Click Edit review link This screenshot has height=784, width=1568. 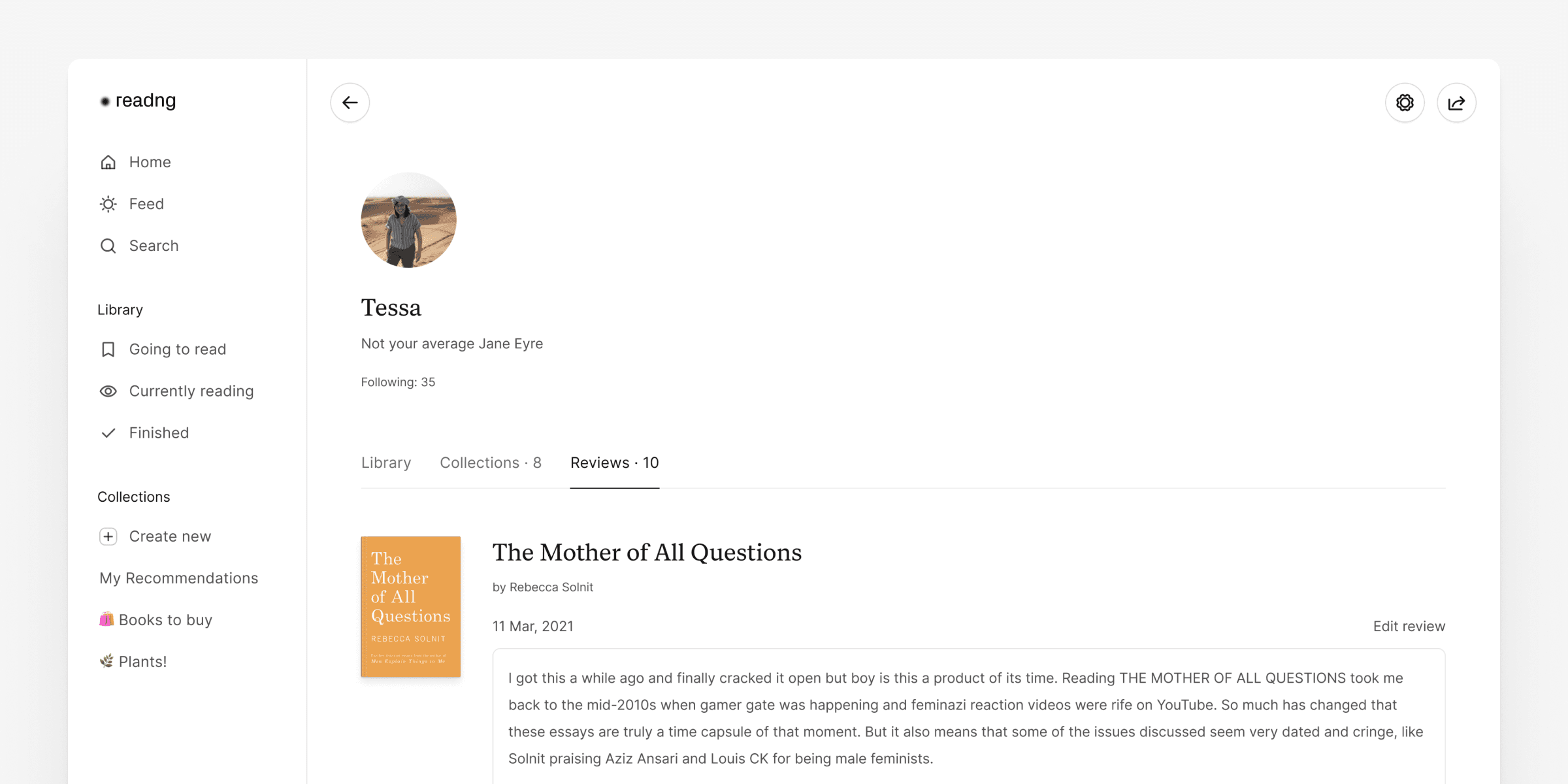pyautogui.click(x=1409, y=627)
